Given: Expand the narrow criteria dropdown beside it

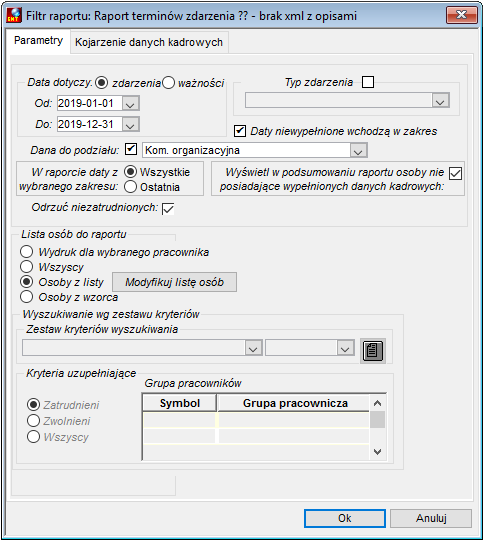Looking at the screenshot, I should 345,348.
